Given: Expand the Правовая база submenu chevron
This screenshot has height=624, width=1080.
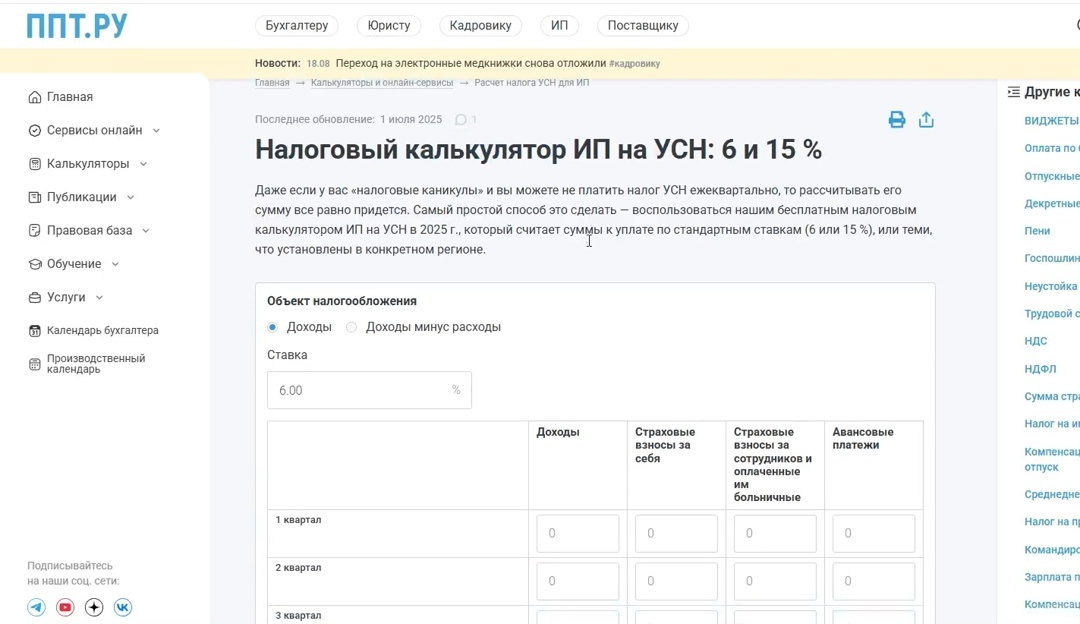Looking at the screenshot, I should point(146,231).
